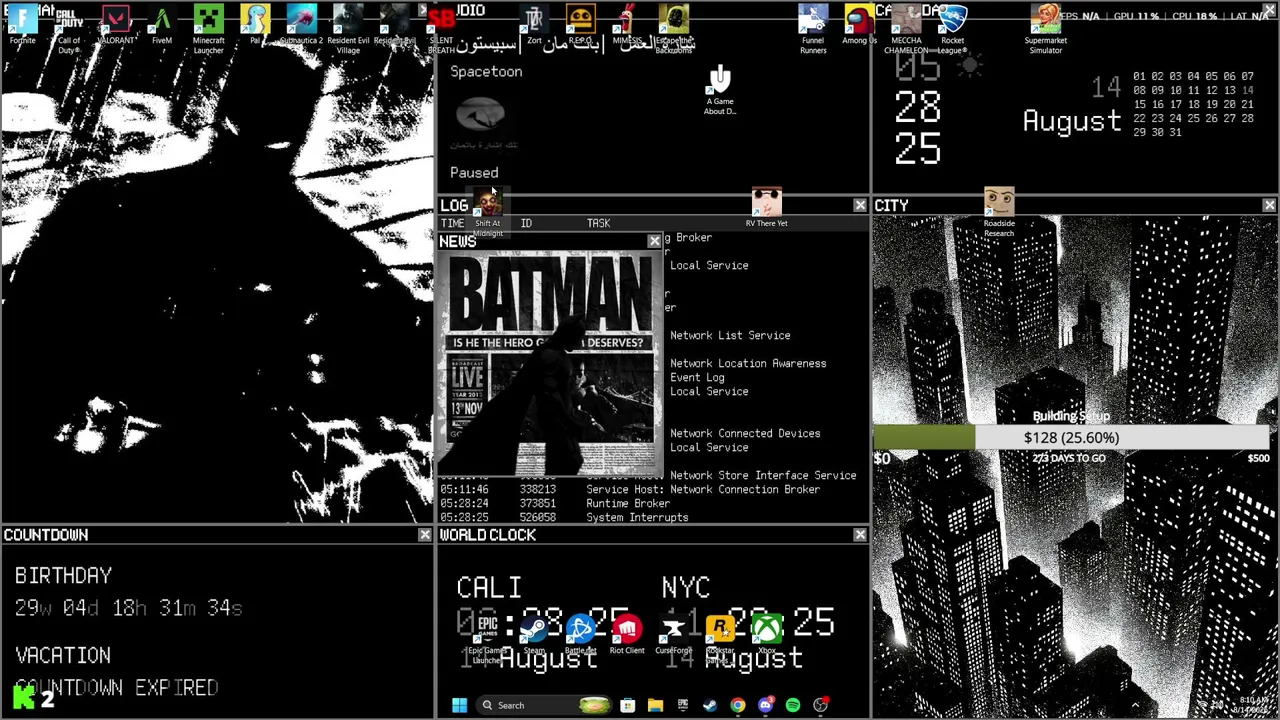Click the CALI clock label

click(x=489, y=587)
